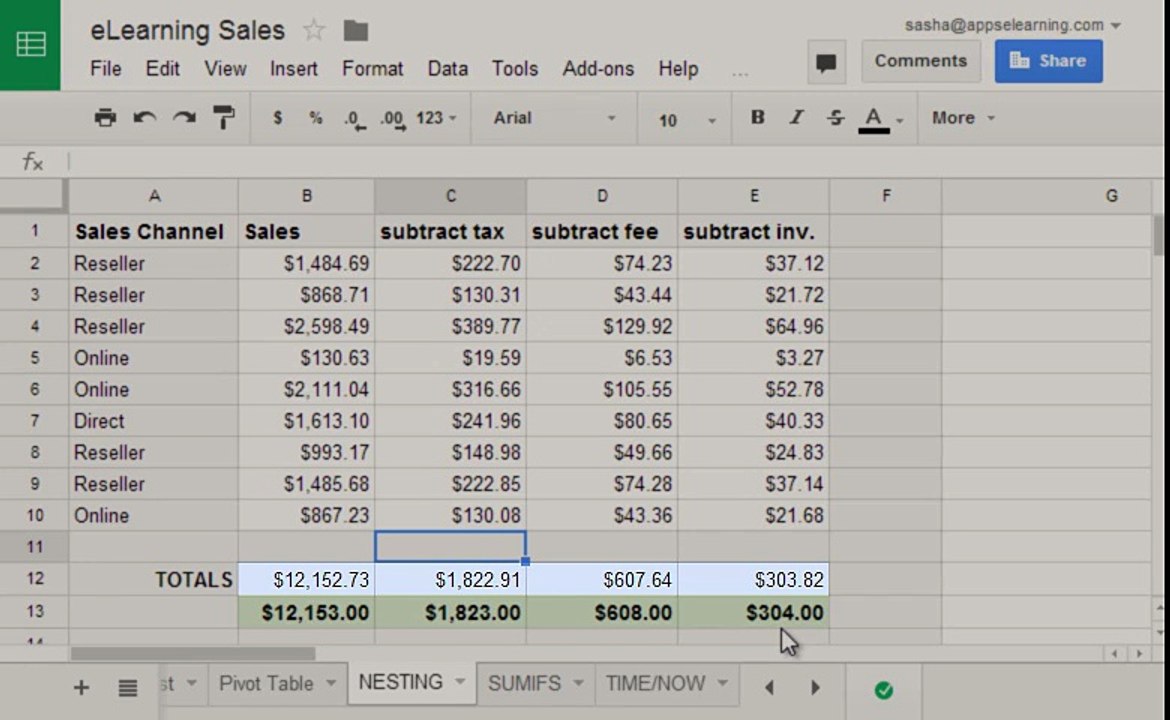Screen dimensions: 1170x720
Task: Toggle italic formatting
Action: pos(796,118)
